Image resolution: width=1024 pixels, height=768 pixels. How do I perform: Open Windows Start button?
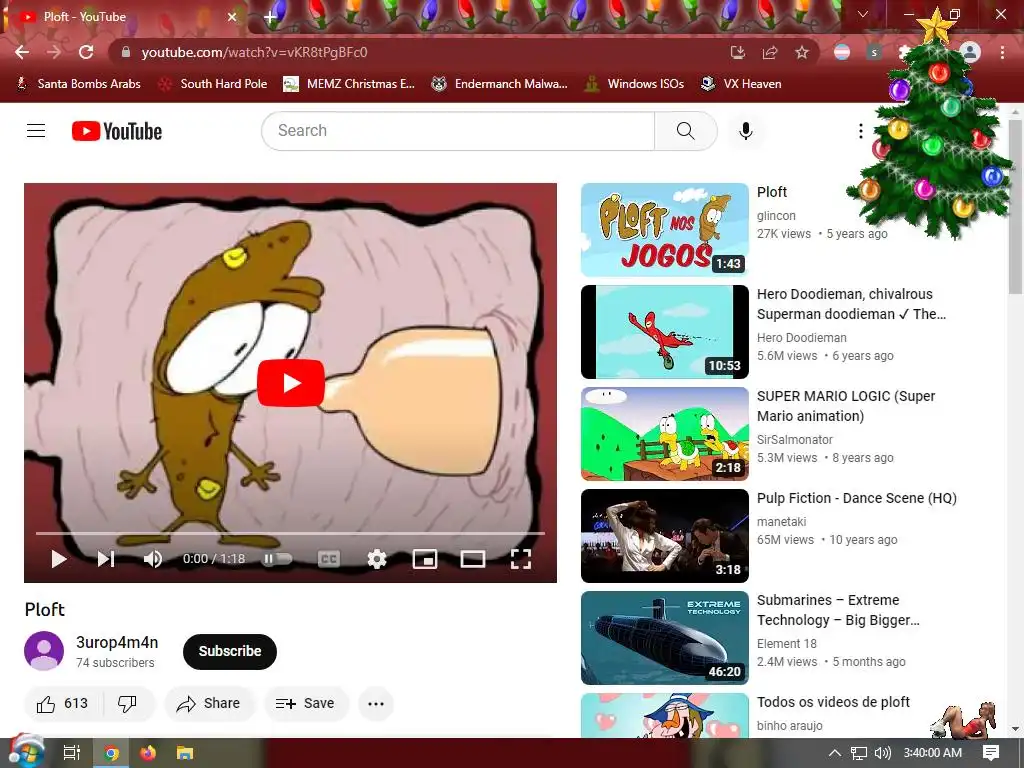26,752
